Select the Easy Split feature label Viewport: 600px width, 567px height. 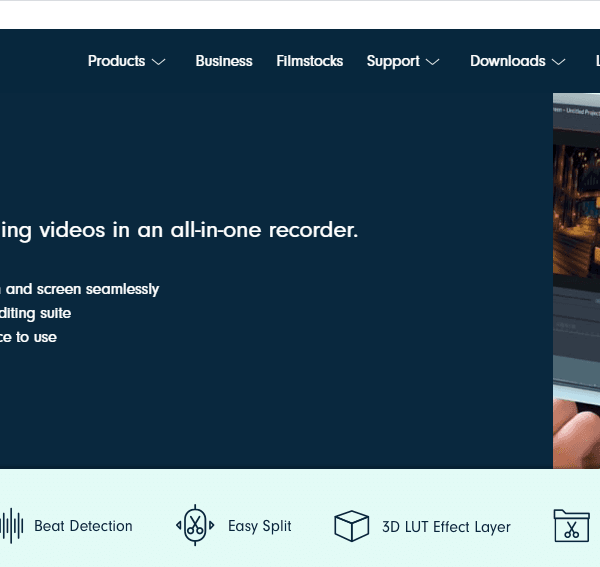click(x=260, y=526)
